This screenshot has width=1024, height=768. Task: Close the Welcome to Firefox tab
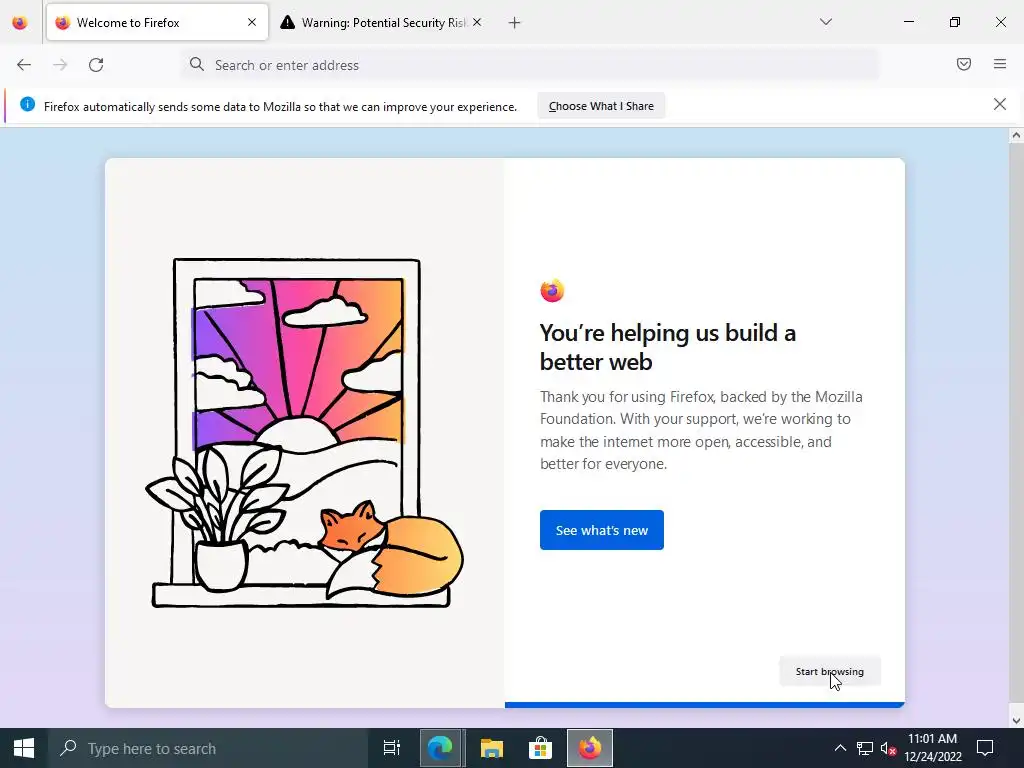pyautogui.click(x=252, y=22)
